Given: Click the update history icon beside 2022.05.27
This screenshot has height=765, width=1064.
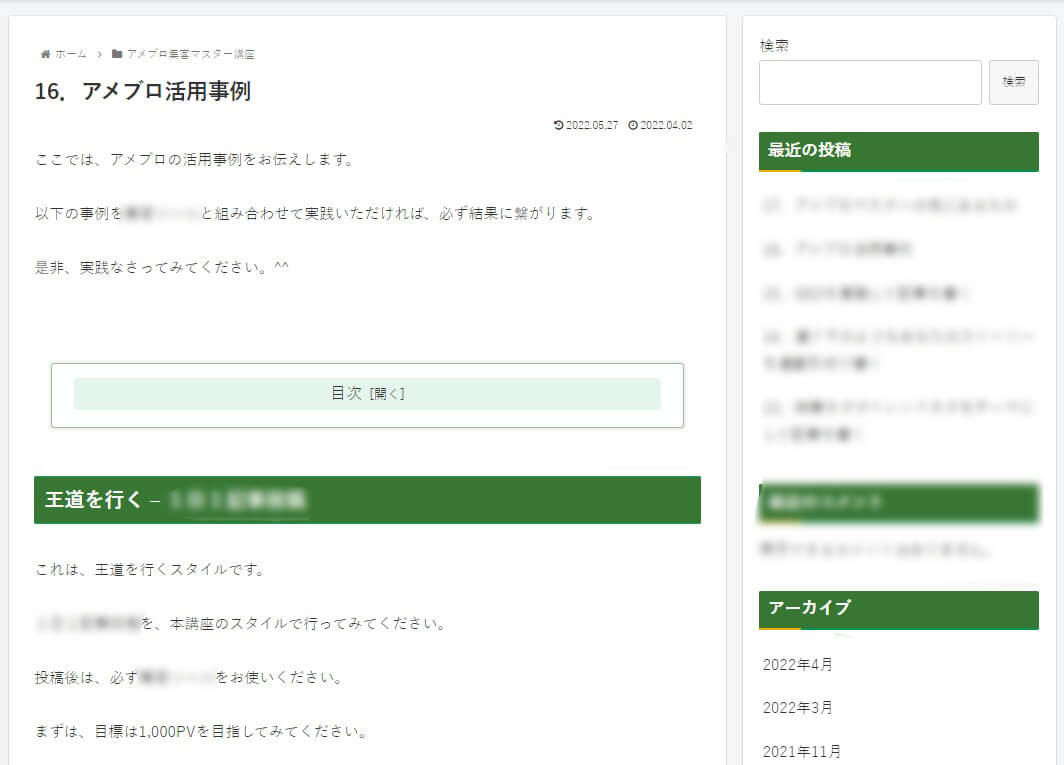Looking at the screenshot, I should [x=558, y=126].
